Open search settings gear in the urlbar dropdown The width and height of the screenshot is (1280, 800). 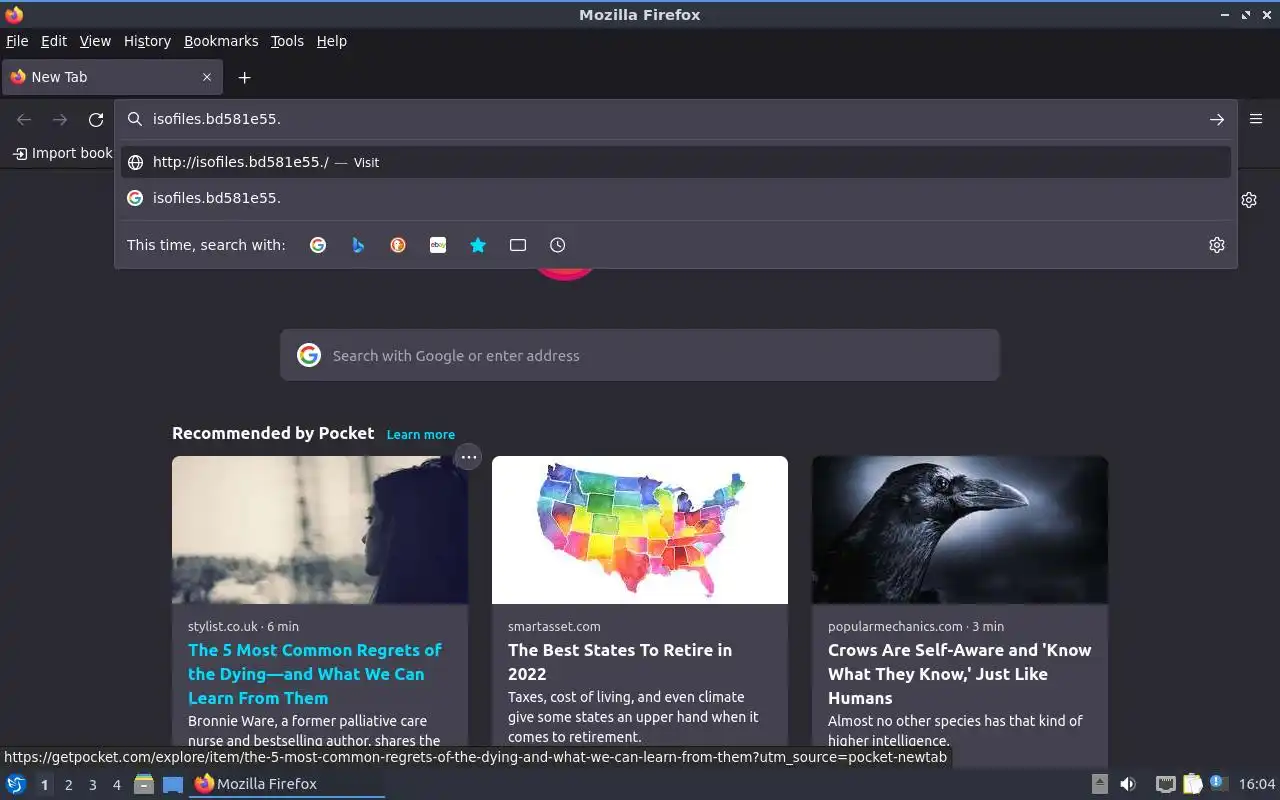coord(1217,245)
